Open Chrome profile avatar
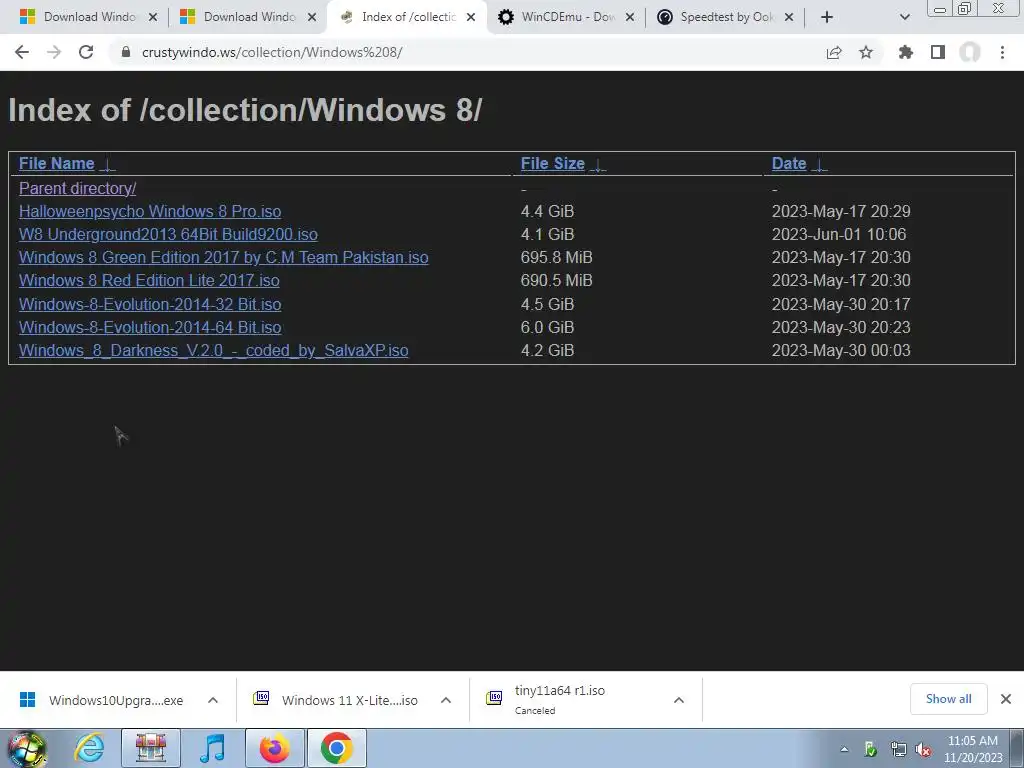 coord(970,52)
